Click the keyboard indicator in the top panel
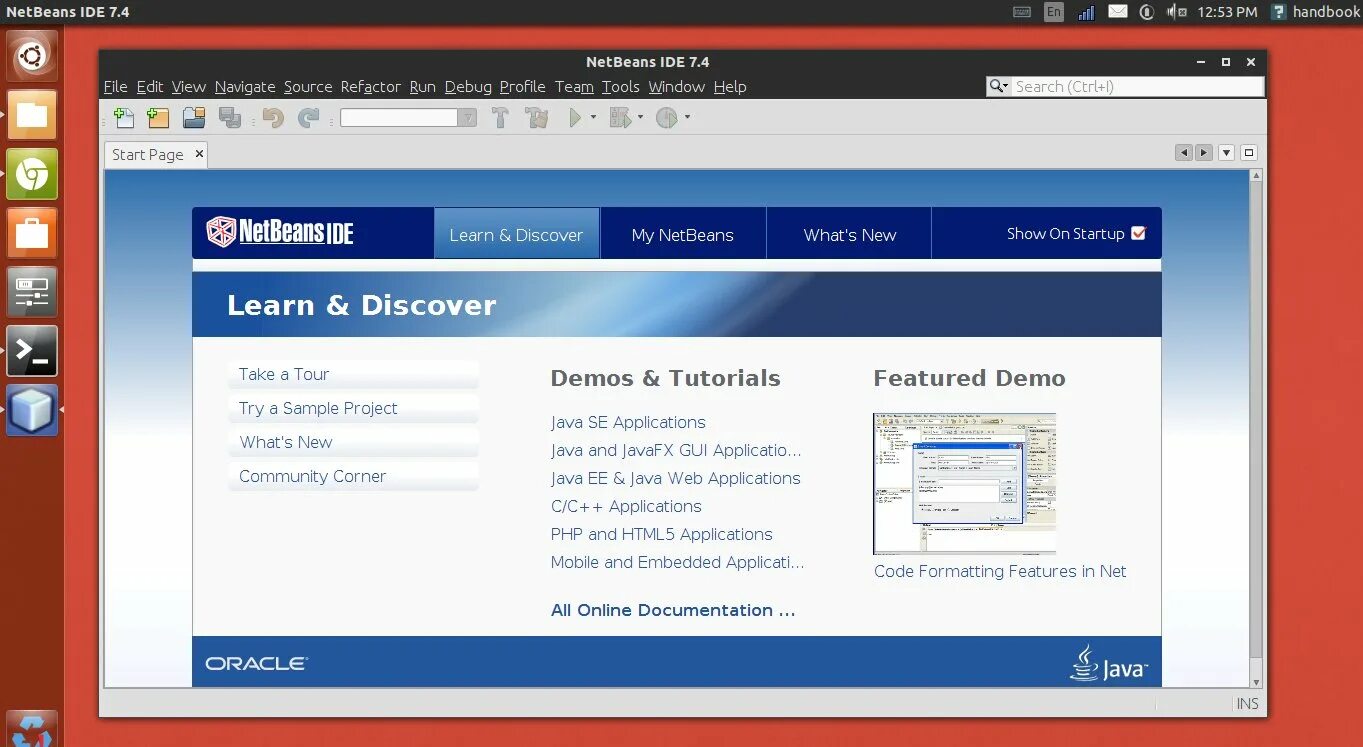This screenshot has width=1363, height=747. coord(1023,12)
